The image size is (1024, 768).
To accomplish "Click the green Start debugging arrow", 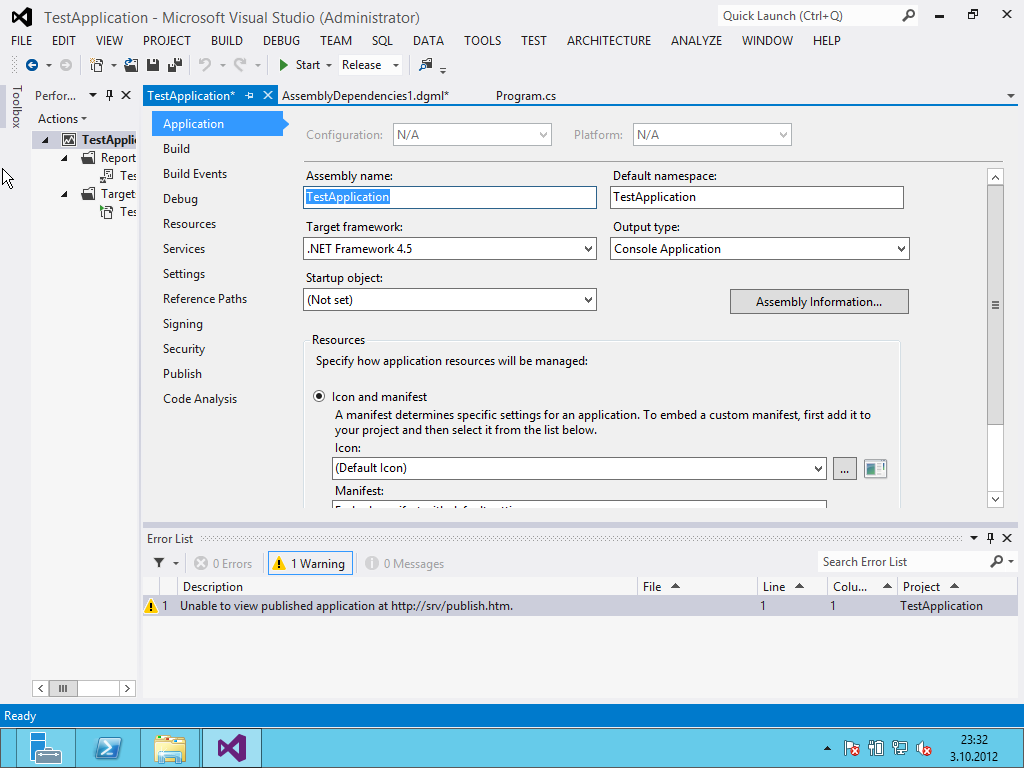I will 283,65.
